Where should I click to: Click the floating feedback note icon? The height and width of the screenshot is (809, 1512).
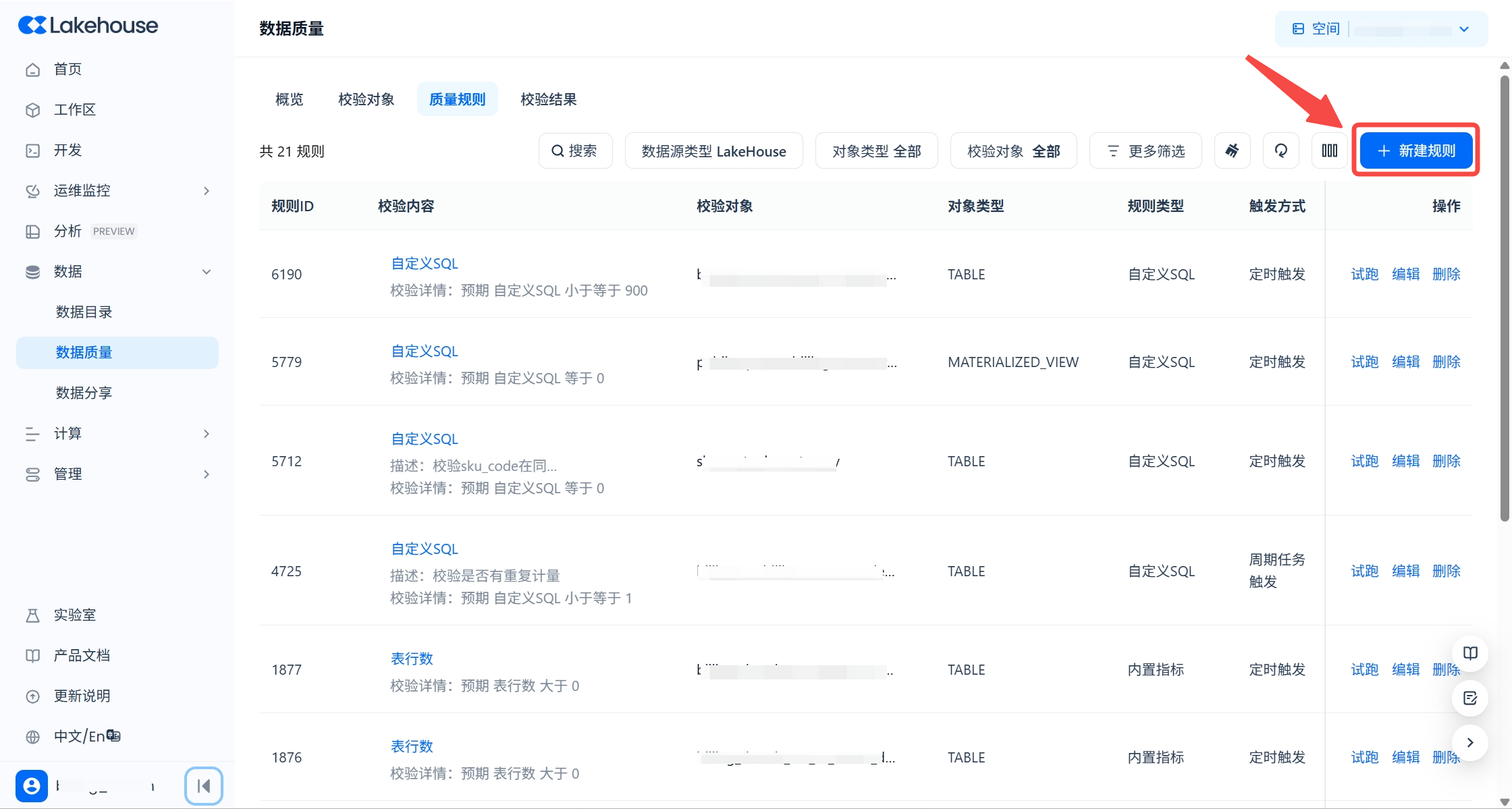coord(1470,698)
